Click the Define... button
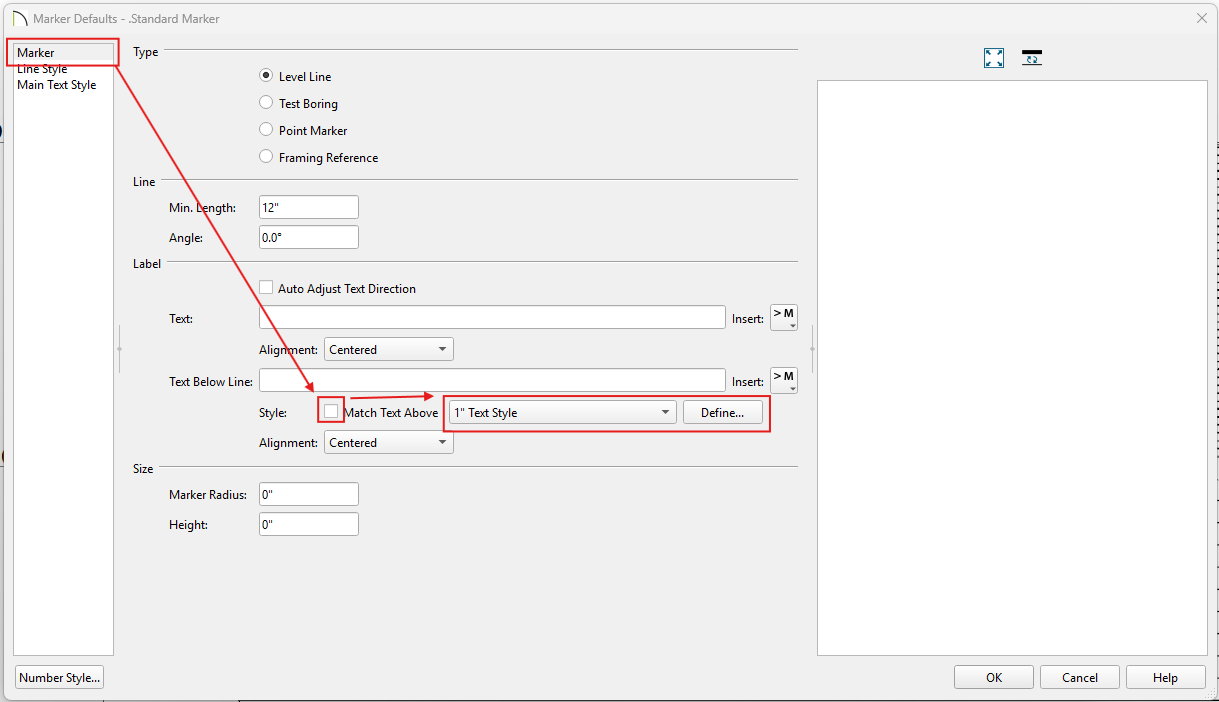Viewport: 1219px width, 702px height. coord(723,412)
